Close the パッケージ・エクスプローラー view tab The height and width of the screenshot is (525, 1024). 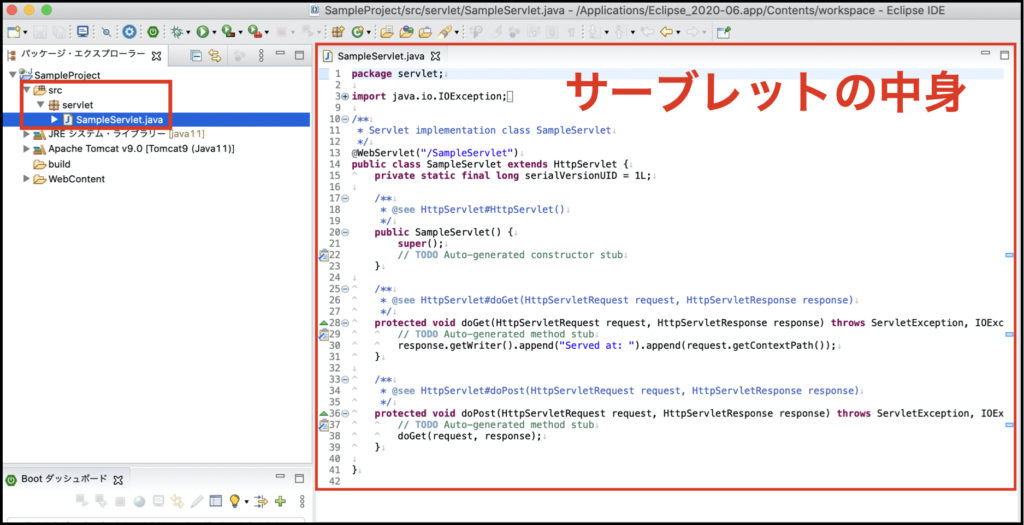click(x=157, y=56)
